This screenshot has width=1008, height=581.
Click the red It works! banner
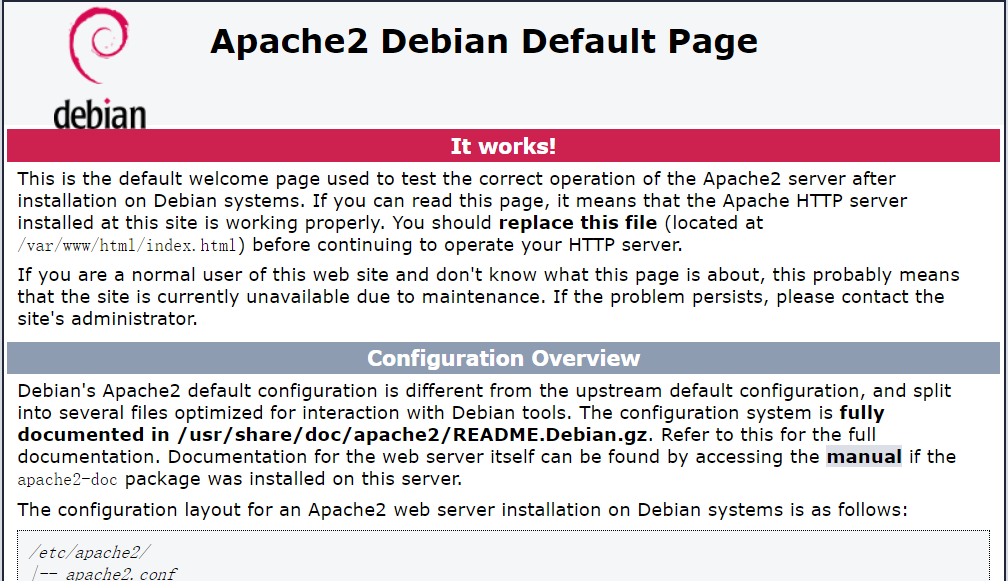[x=503, y=146]
